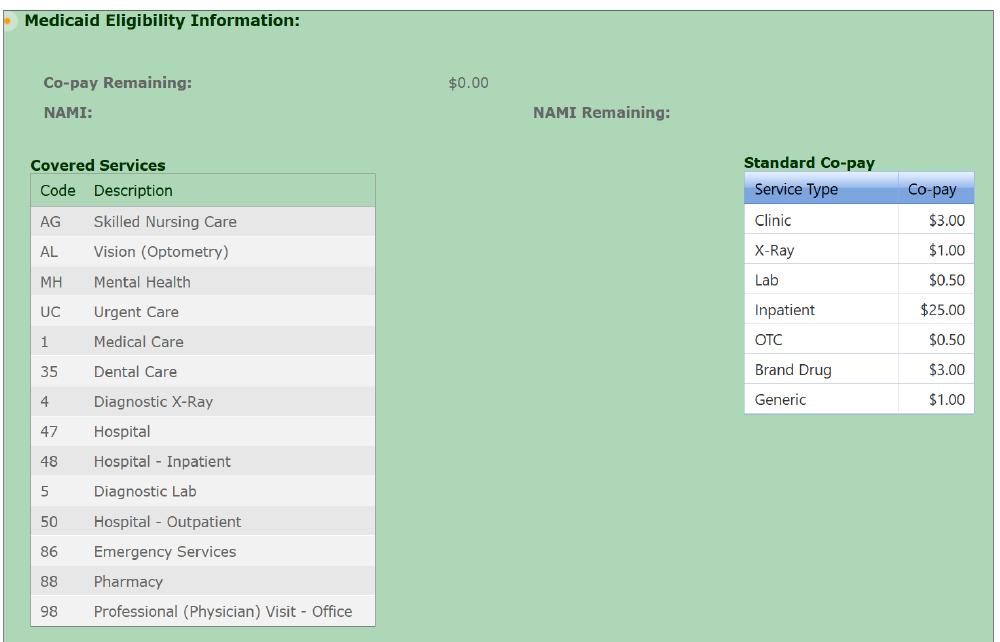Viewport: 1000px width, 642px height.
Task: Click the Co-pay Remaining label
Action: coord(117,83)
